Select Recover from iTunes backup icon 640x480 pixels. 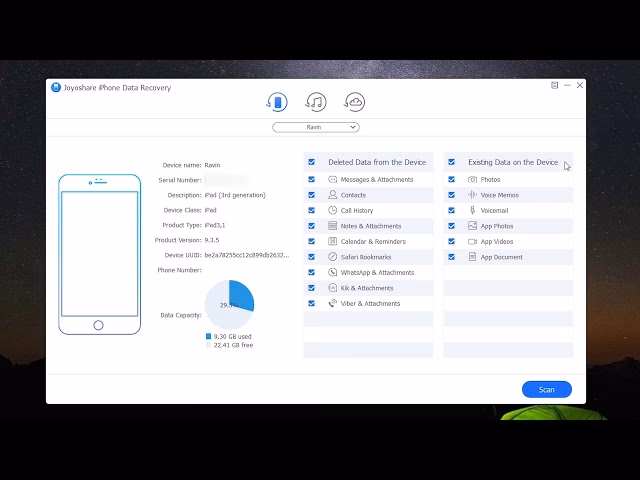tap(316, 102)
